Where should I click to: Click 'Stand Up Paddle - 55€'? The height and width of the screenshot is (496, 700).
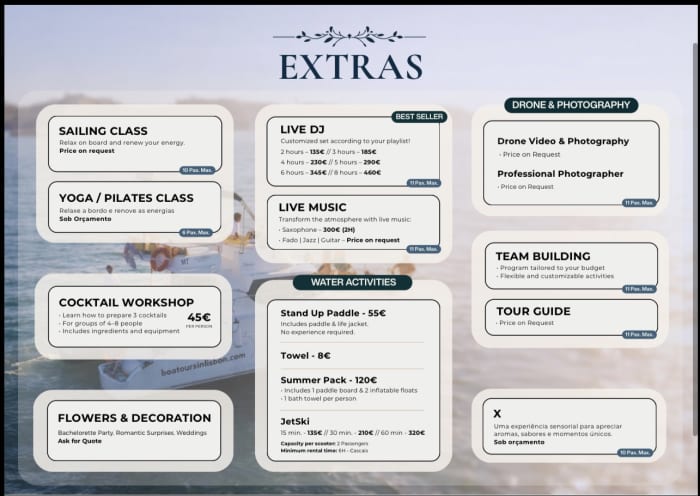click(333, 313)
